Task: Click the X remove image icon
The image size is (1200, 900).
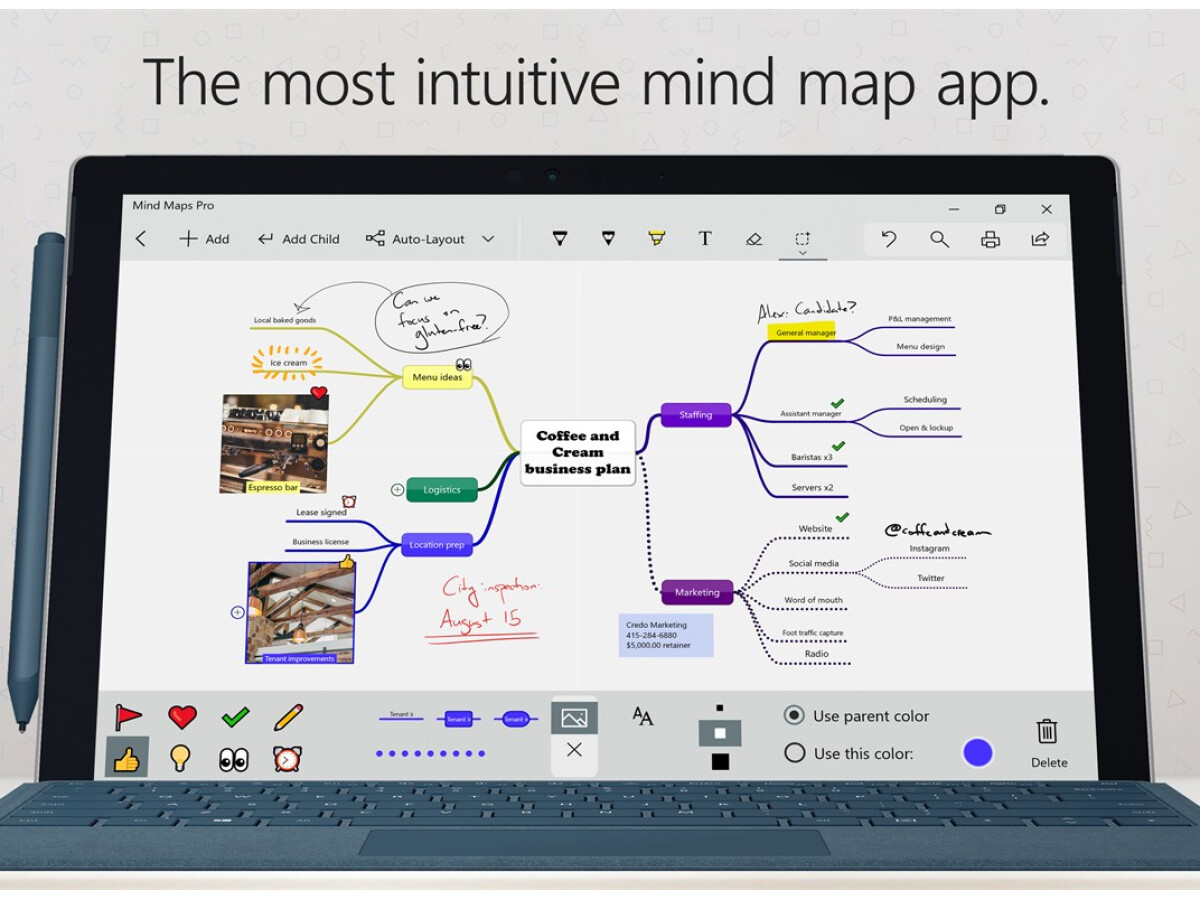Action: (x=574, y=750)
